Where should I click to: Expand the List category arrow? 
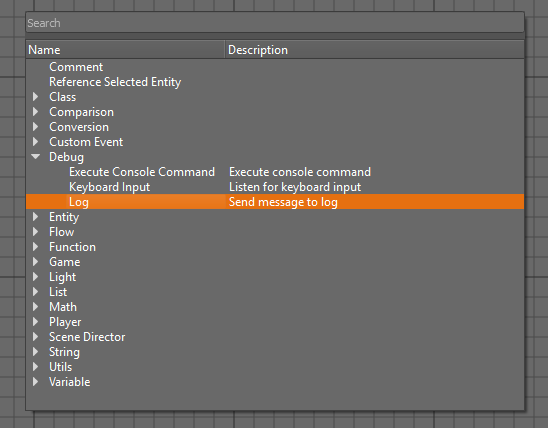[35, 292]
